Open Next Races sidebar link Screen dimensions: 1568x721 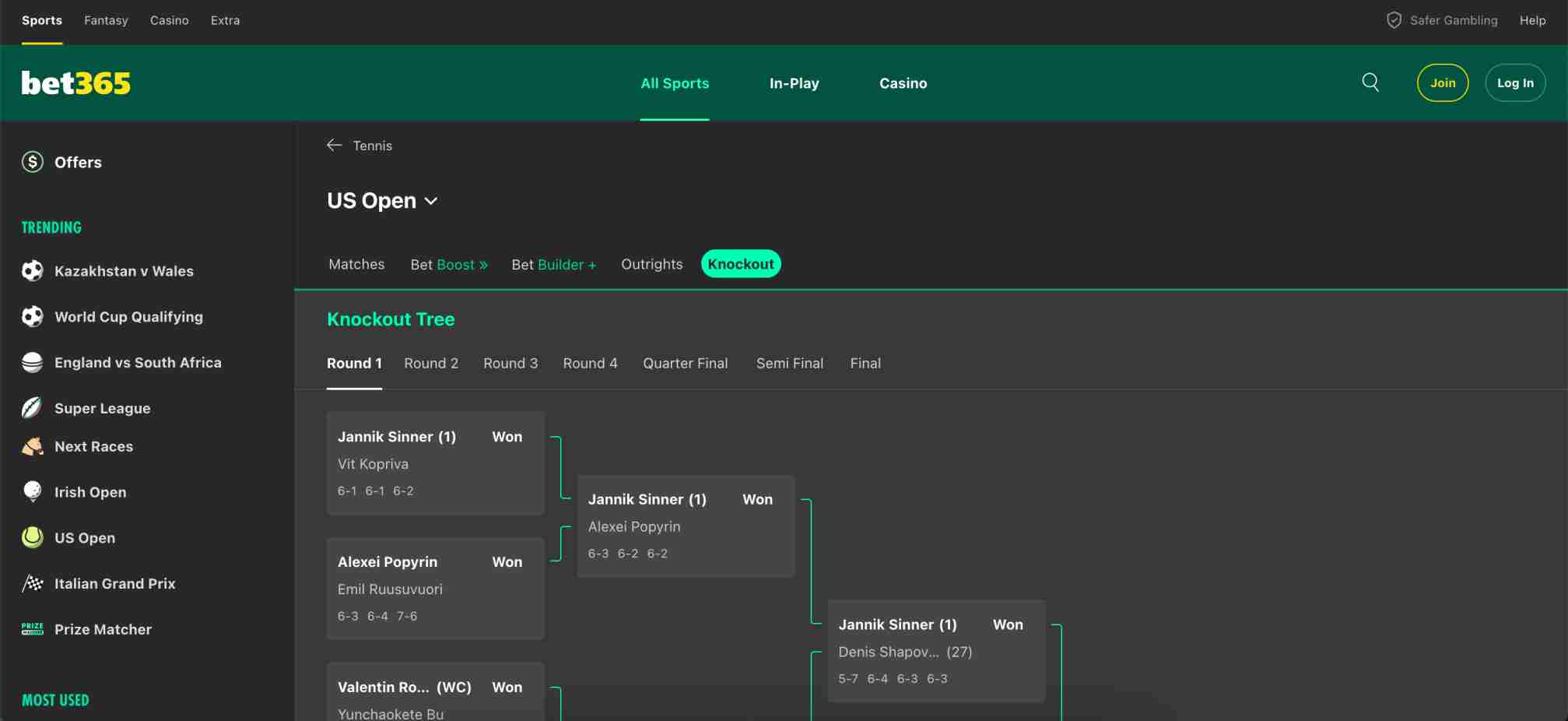[93, 446]
